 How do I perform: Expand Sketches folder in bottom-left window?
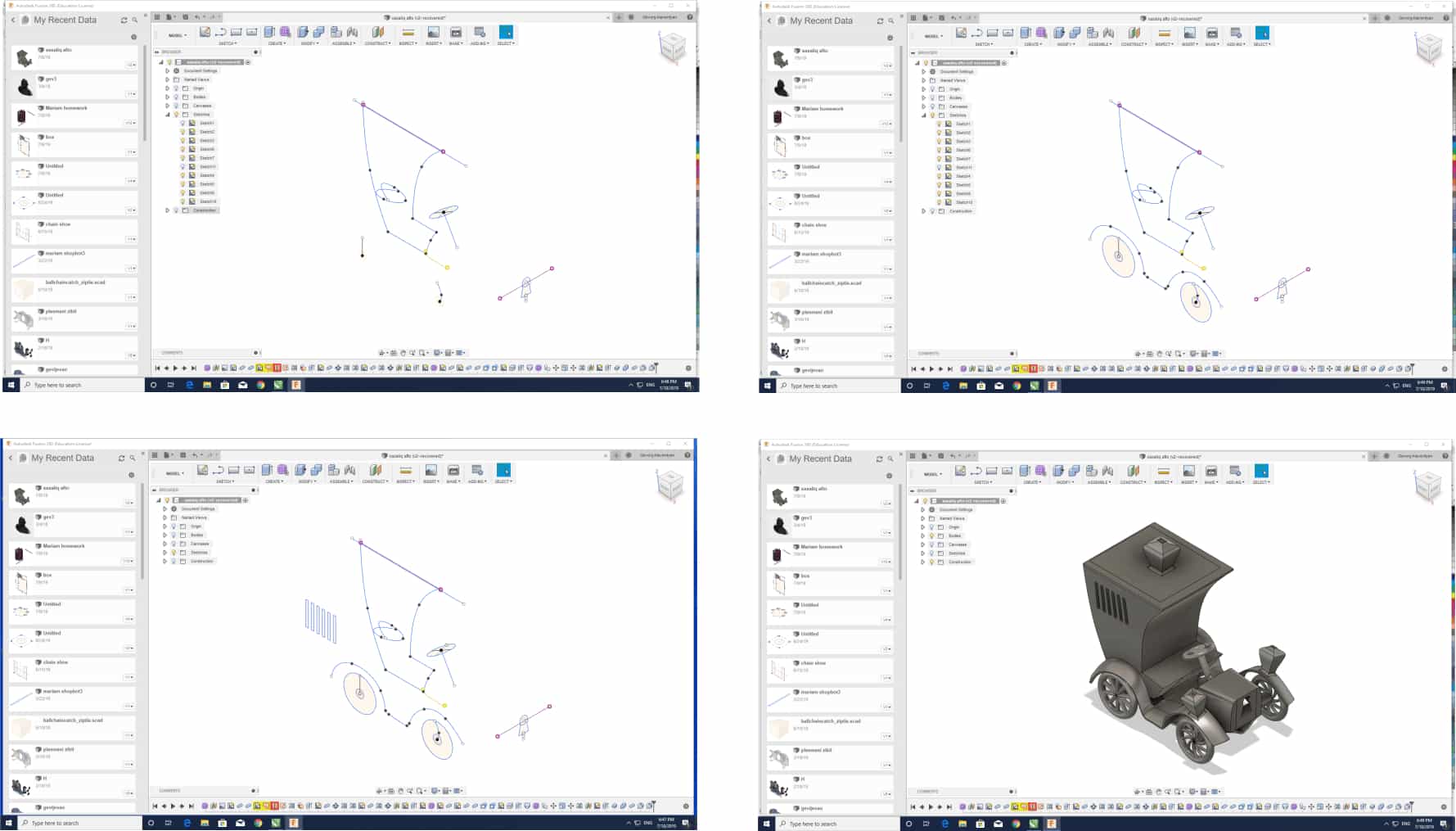click(165, 553)
